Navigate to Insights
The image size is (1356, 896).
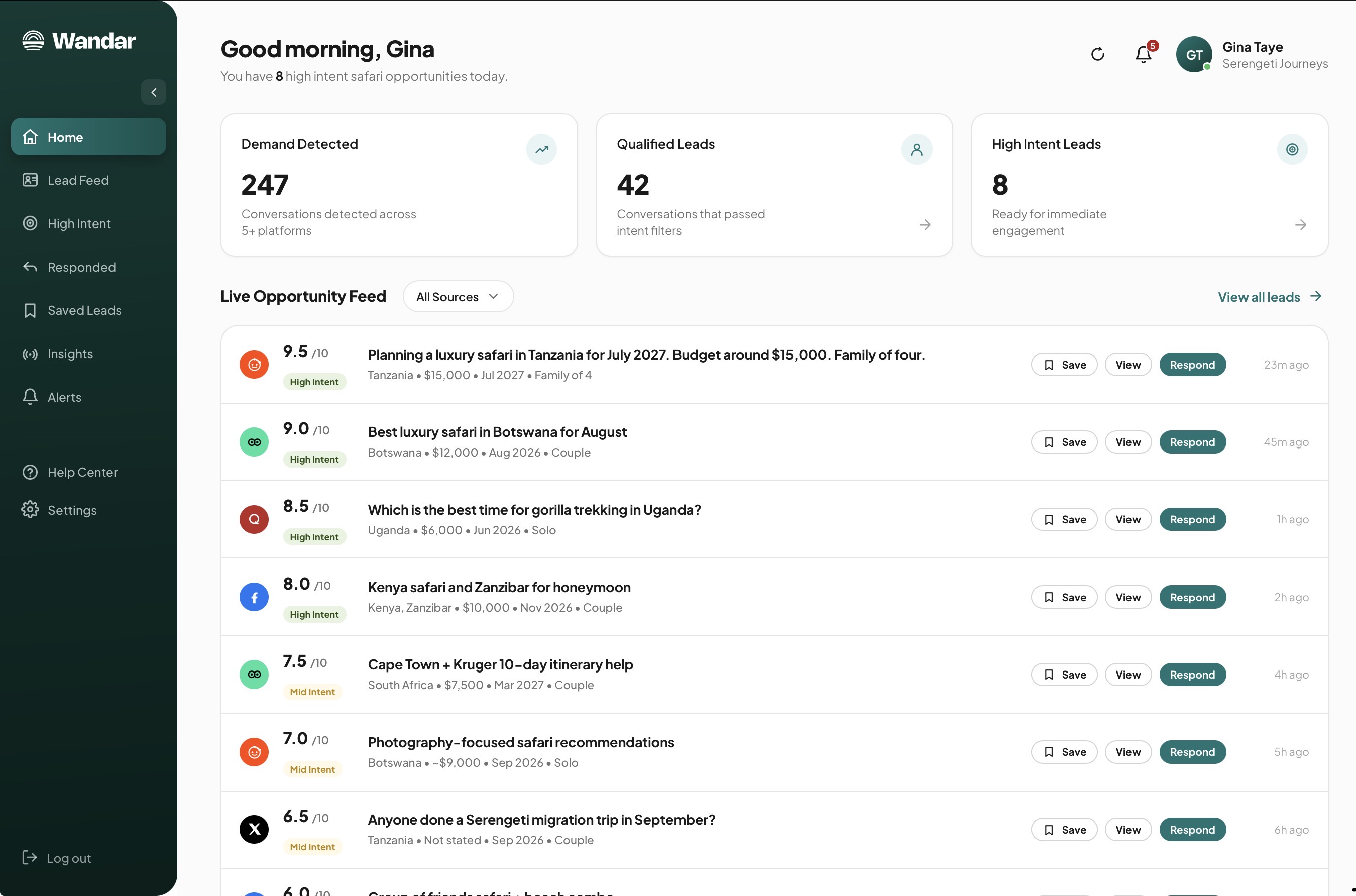pyautogui.click(x=88, y=354)
